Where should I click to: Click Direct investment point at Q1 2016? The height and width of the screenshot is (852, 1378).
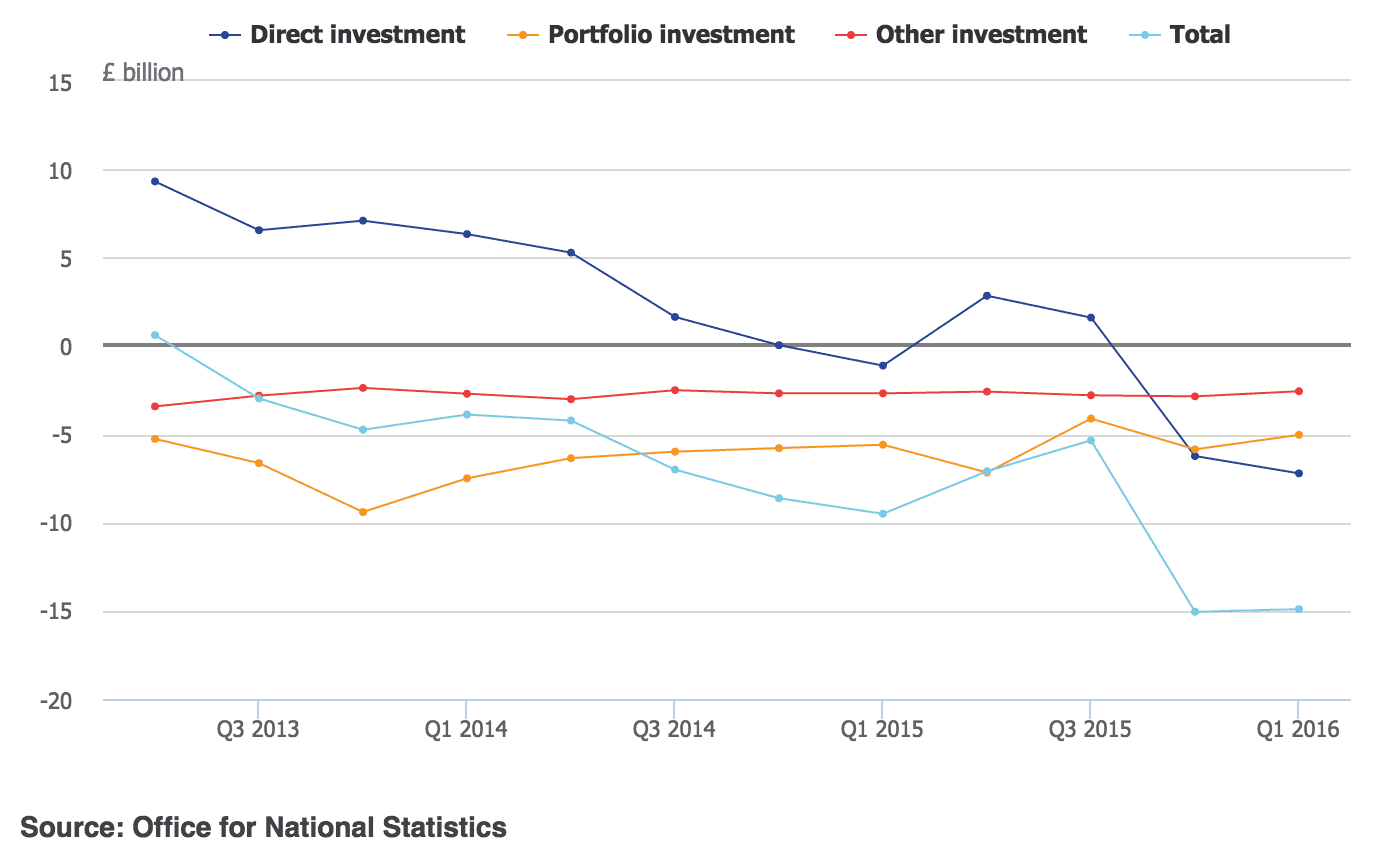(1298, 473)
